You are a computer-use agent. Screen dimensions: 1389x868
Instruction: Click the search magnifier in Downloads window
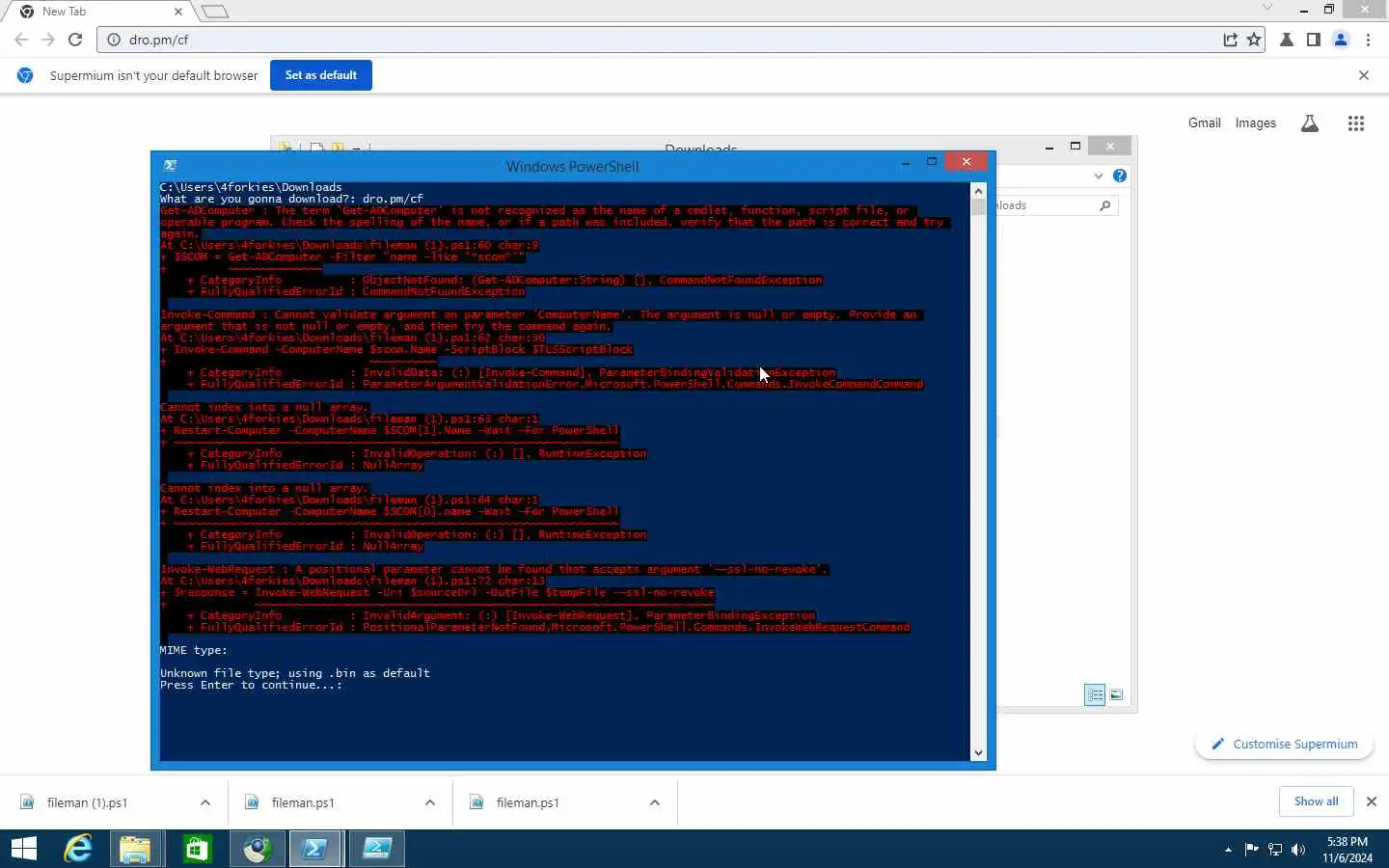(1105, 205)
